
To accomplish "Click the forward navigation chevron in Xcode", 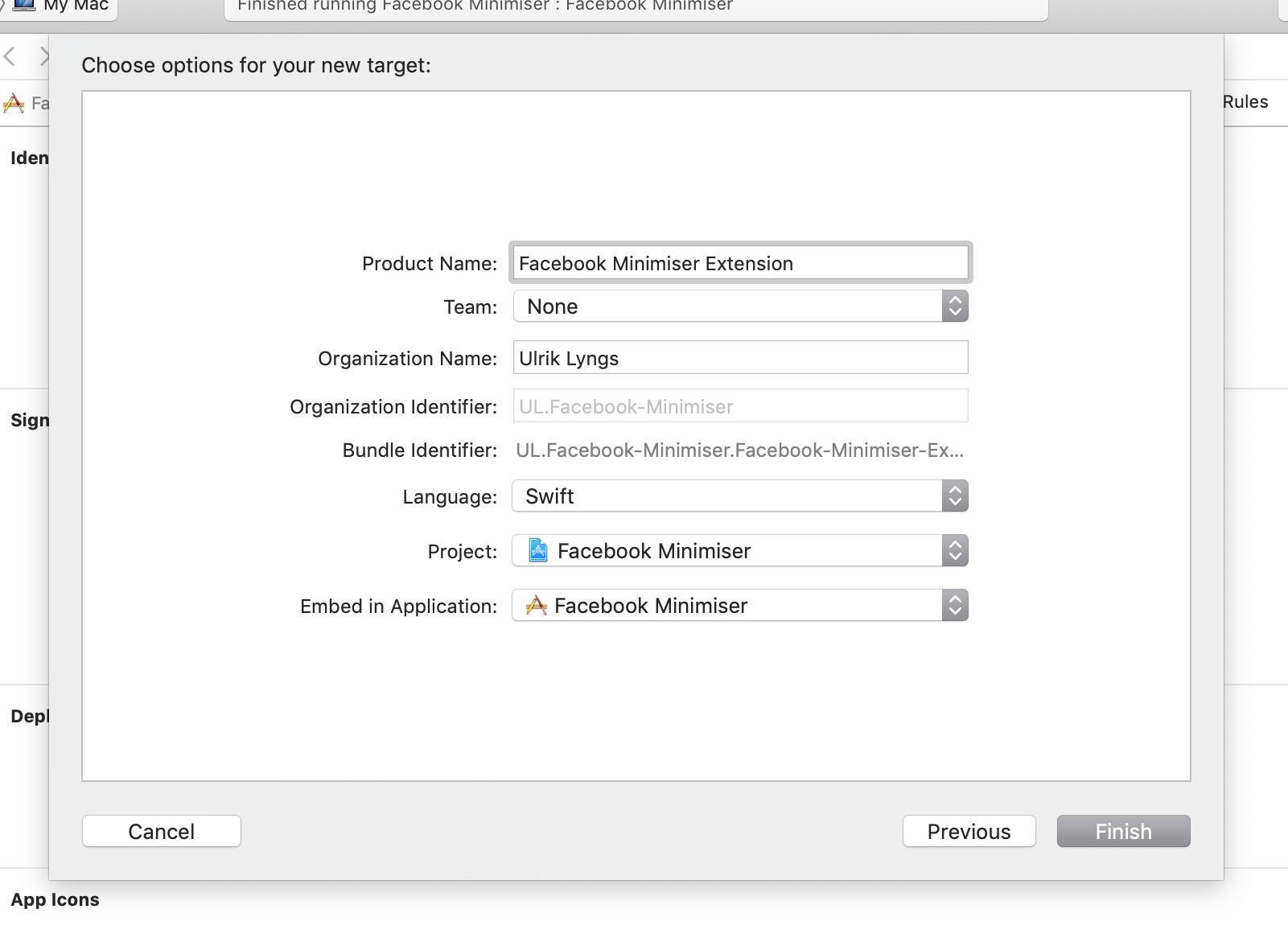I will (x=44, y=56).
